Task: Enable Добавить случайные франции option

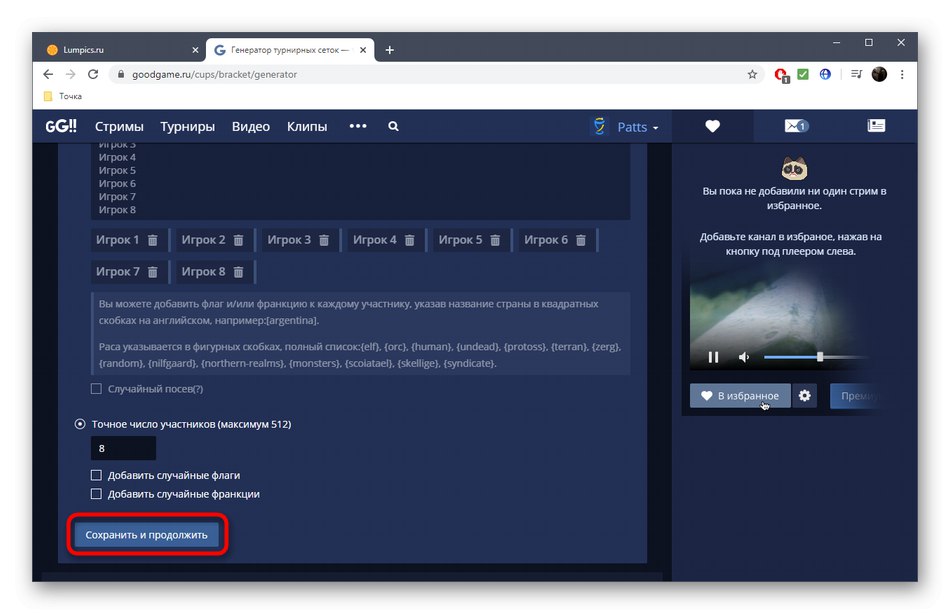Action: [96, 493]
